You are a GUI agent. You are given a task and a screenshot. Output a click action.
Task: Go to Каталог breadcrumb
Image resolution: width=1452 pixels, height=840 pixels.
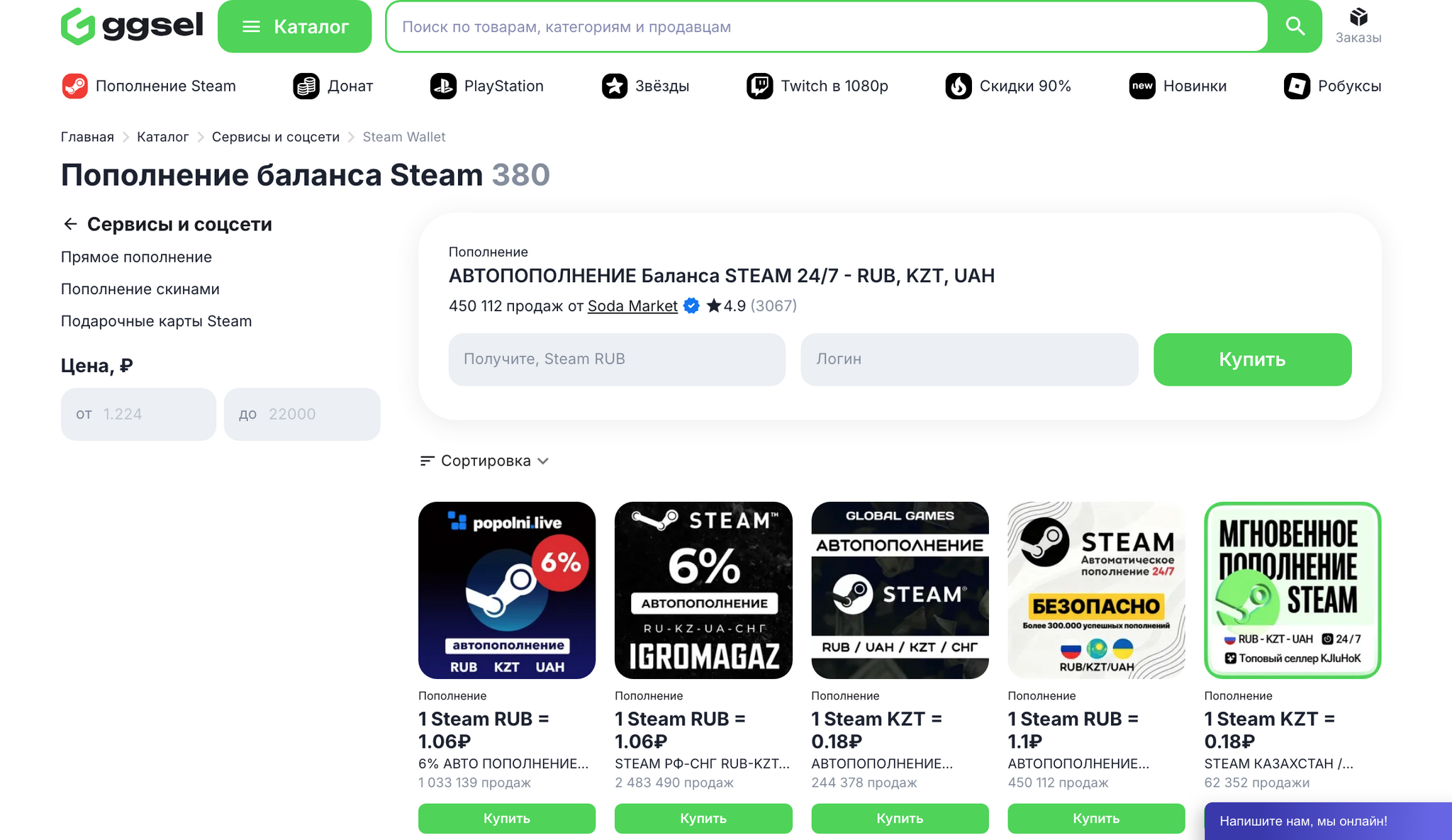(162, 137)
